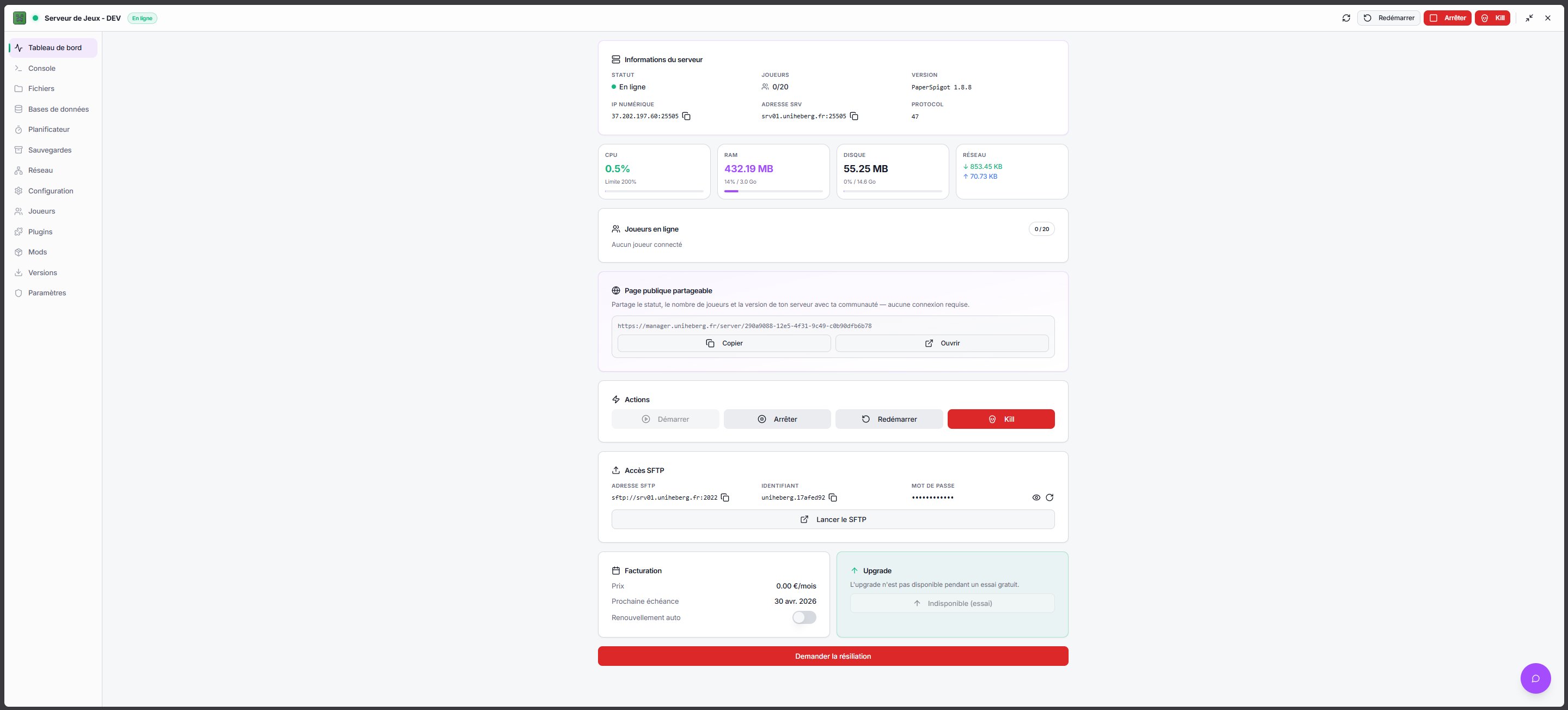
Task: Click the Copier button for public URL
Action: [724, 343]
